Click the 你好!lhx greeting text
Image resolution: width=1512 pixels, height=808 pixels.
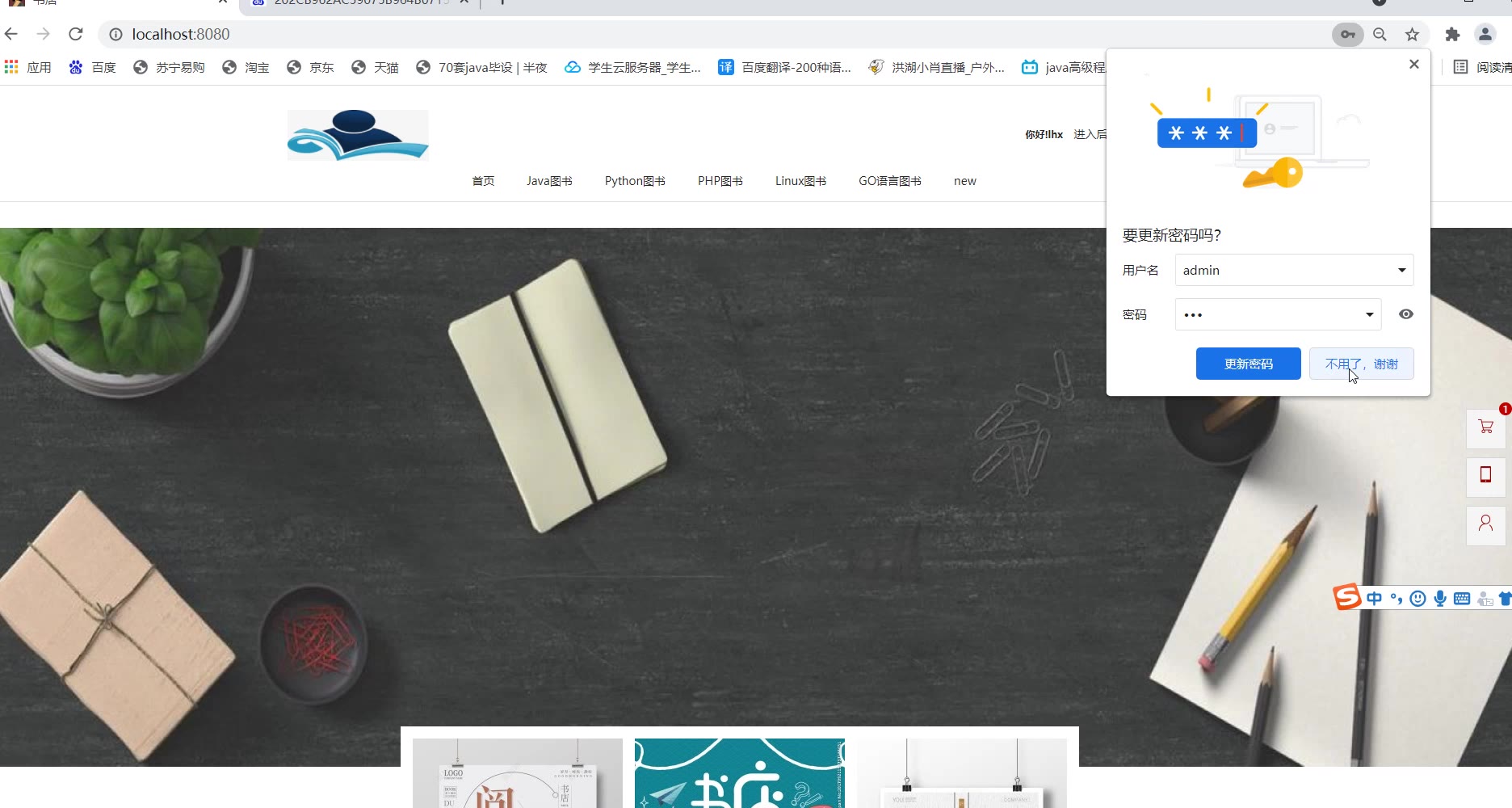click(1044, 134)
